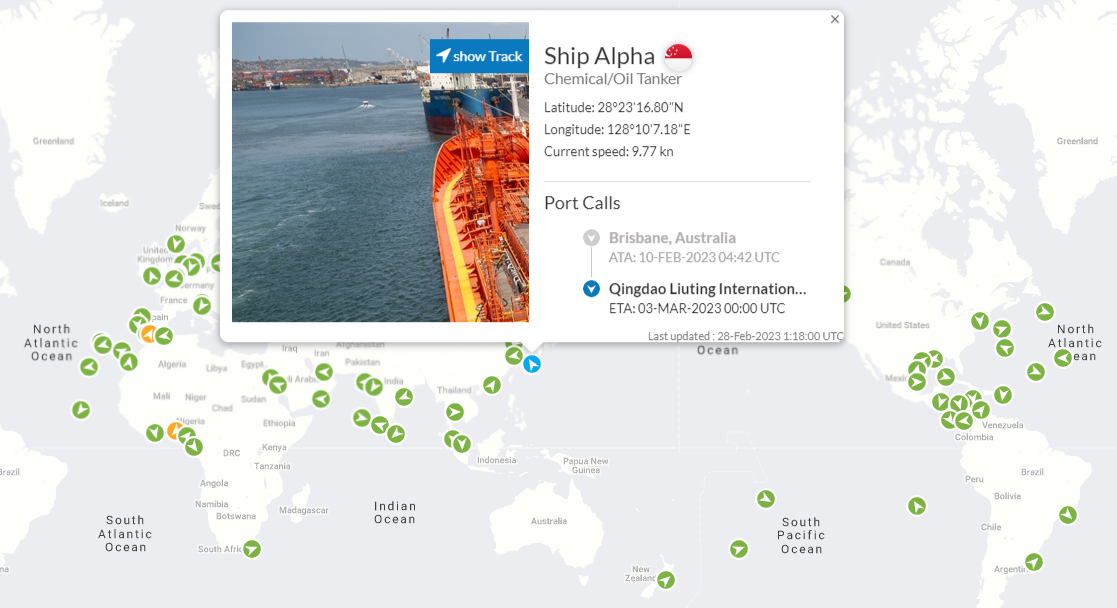
Task: Click the Qingdao port call marker
Action: point(591,289)
